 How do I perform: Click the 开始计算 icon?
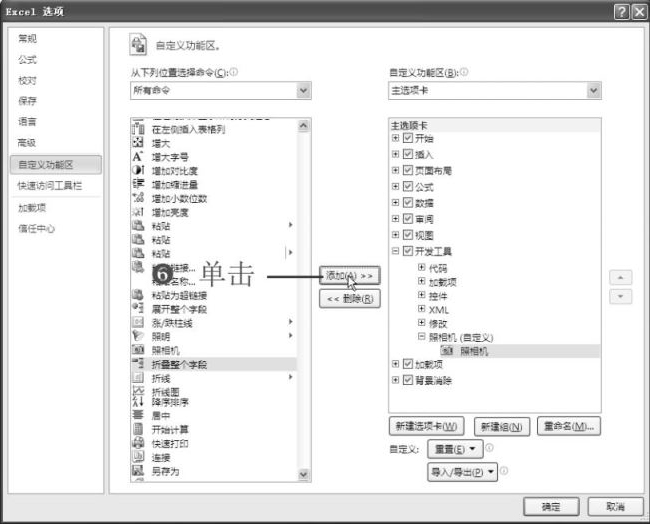(138, 429)
